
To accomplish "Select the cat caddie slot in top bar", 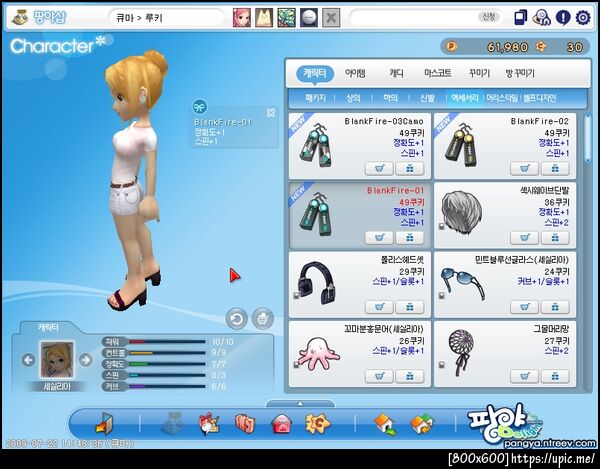I will click(x=264, y=18).
